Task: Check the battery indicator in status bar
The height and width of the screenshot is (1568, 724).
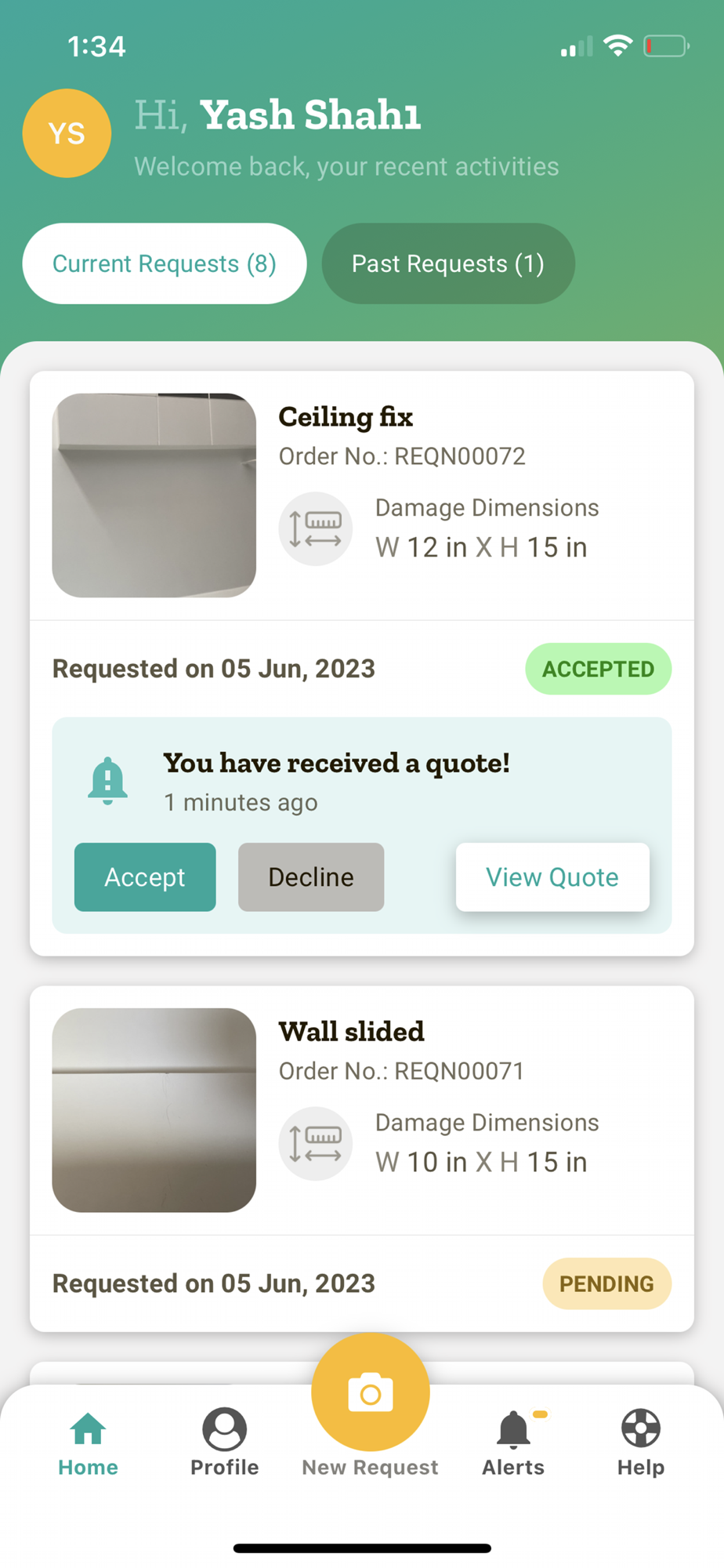Action: pos(666,46)
